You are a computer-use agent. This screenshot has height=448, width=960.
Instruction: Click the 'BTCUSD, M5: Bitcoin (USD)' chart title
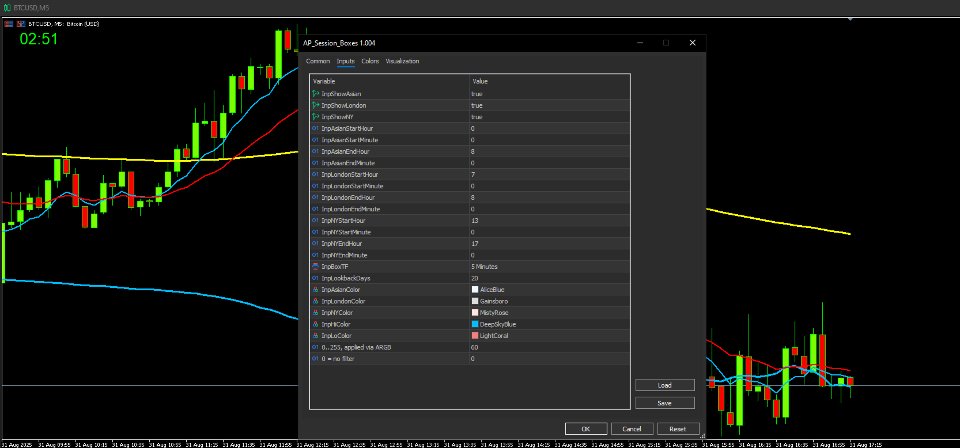[x=64, y=23]
